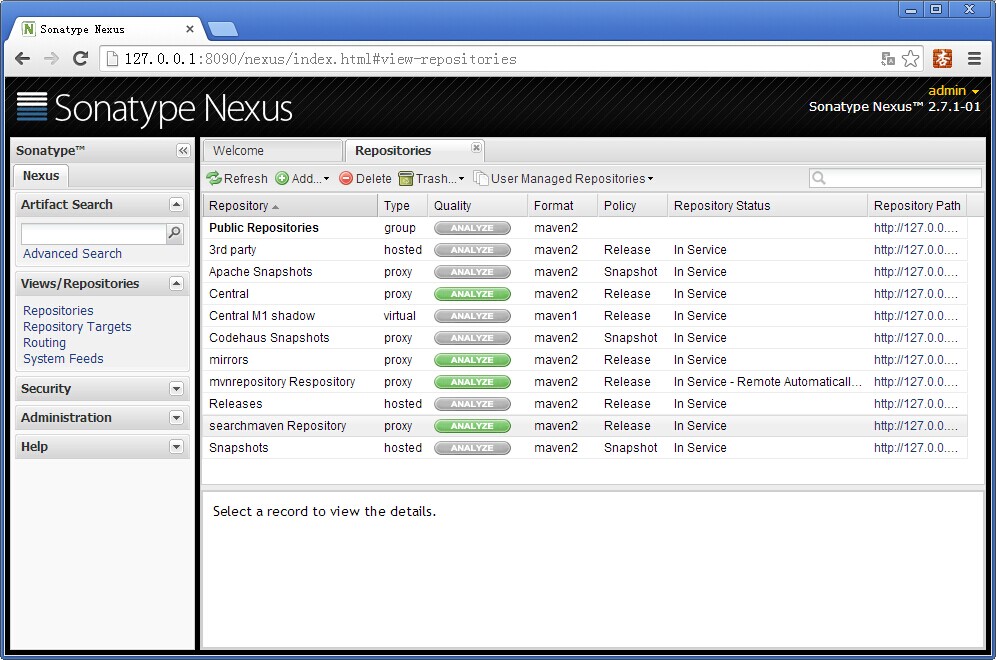The width and height of the screenshot is (996, 660).
Task: Open System Feeds link
Action: coord(64,358)
